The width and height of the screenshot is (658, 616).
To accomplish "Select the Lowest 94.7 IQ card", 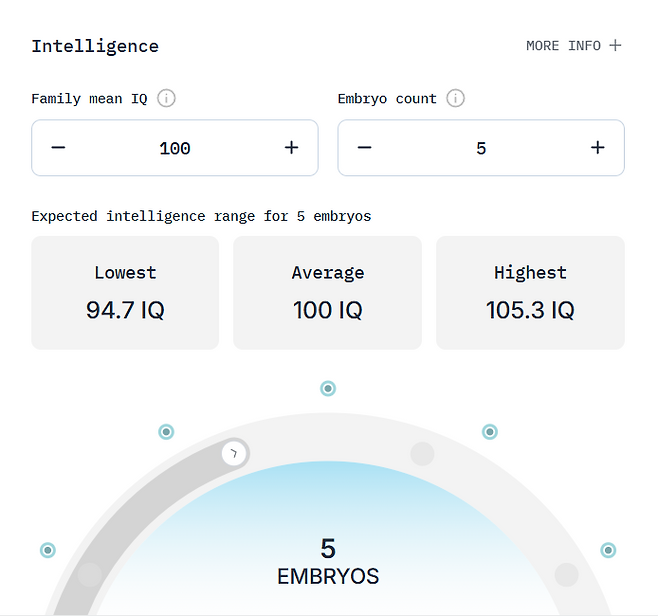I will 125,292.
